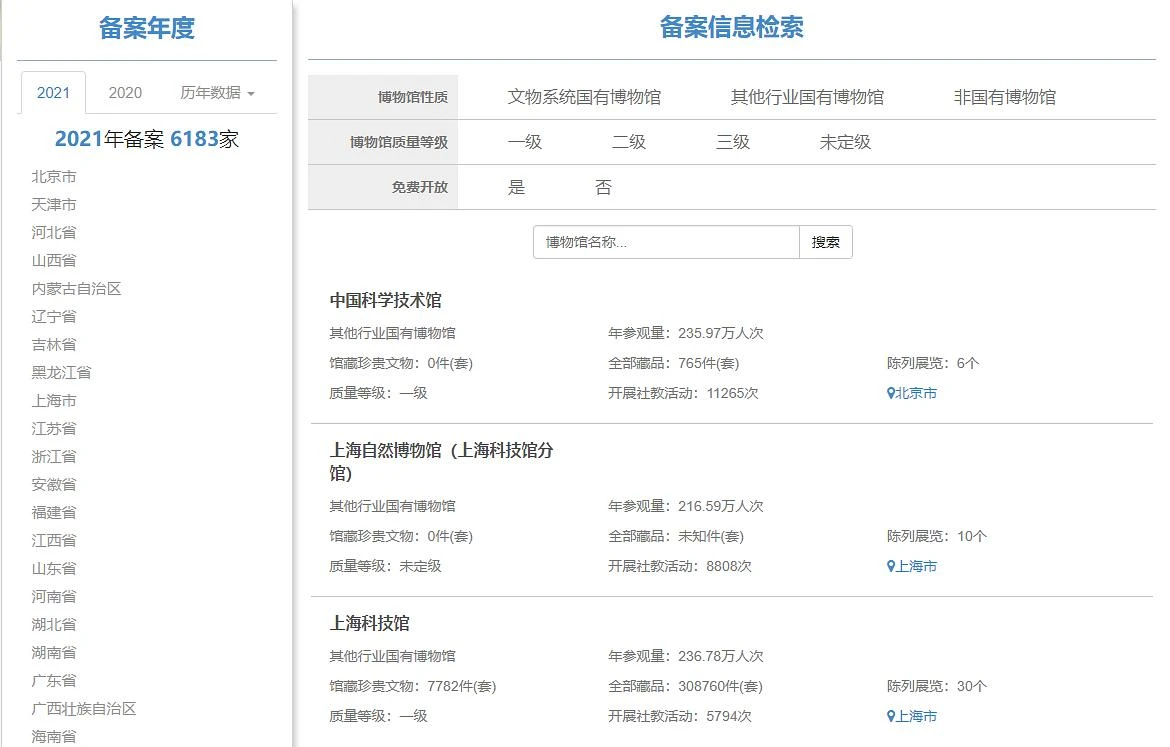This screenshot has height=747, width=1170.
Task: Select quality level 一级
Action: [525, 142]
